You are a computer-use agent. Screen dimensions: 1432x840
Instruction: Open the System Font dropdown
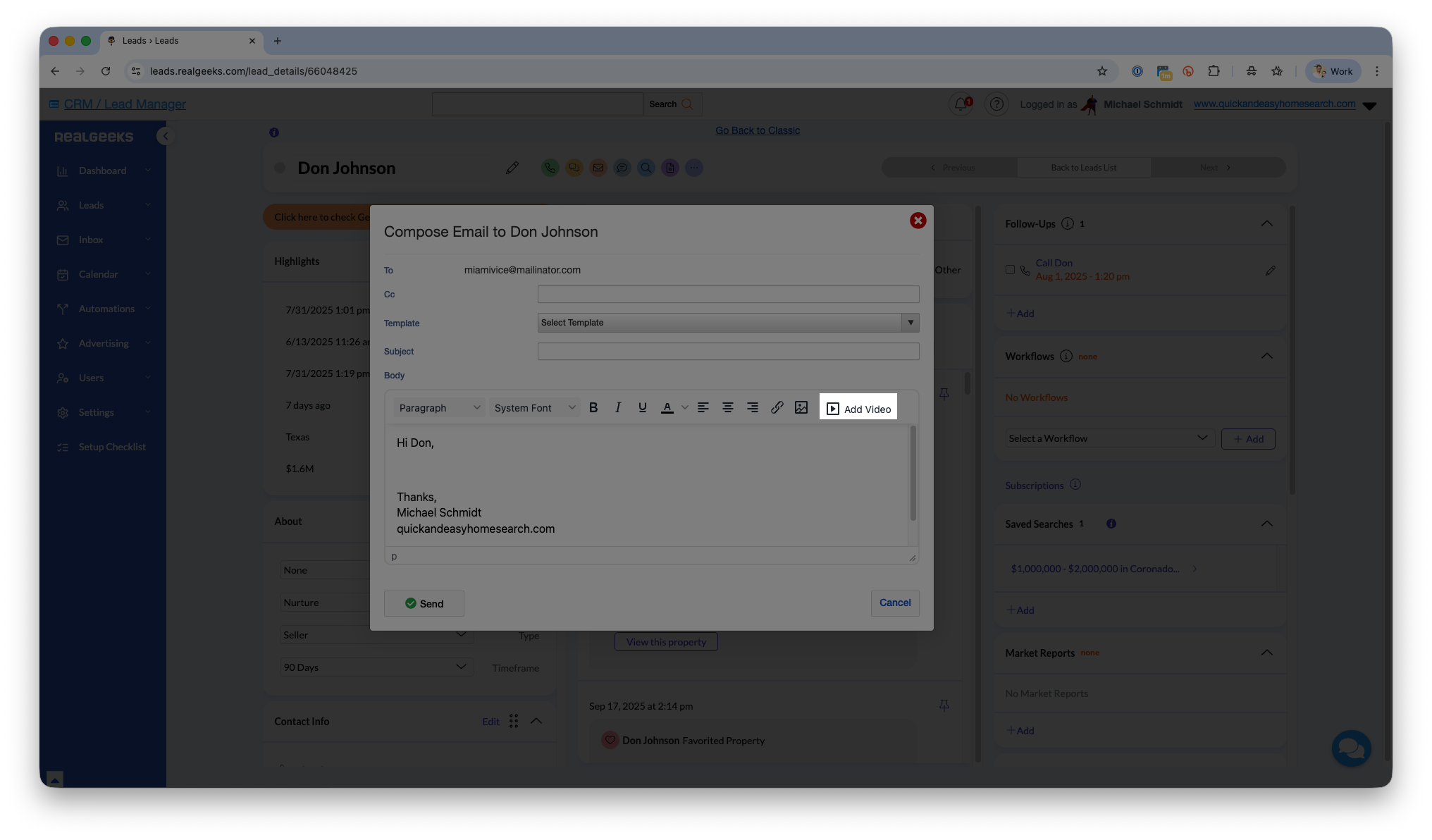[534, 407]
